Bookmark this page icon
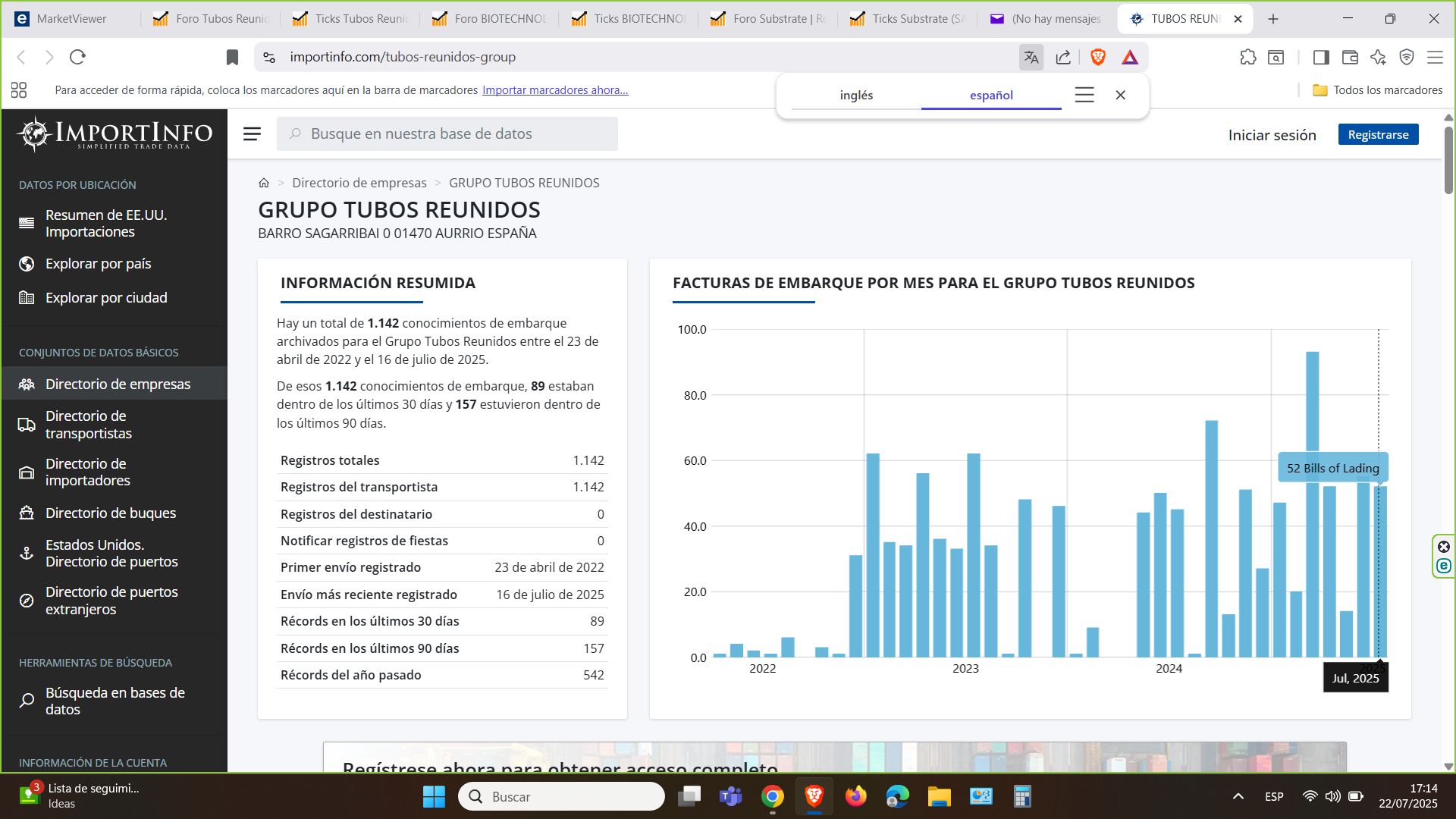The height and width of the screenshot is (819, 1456). pos(232,57)
